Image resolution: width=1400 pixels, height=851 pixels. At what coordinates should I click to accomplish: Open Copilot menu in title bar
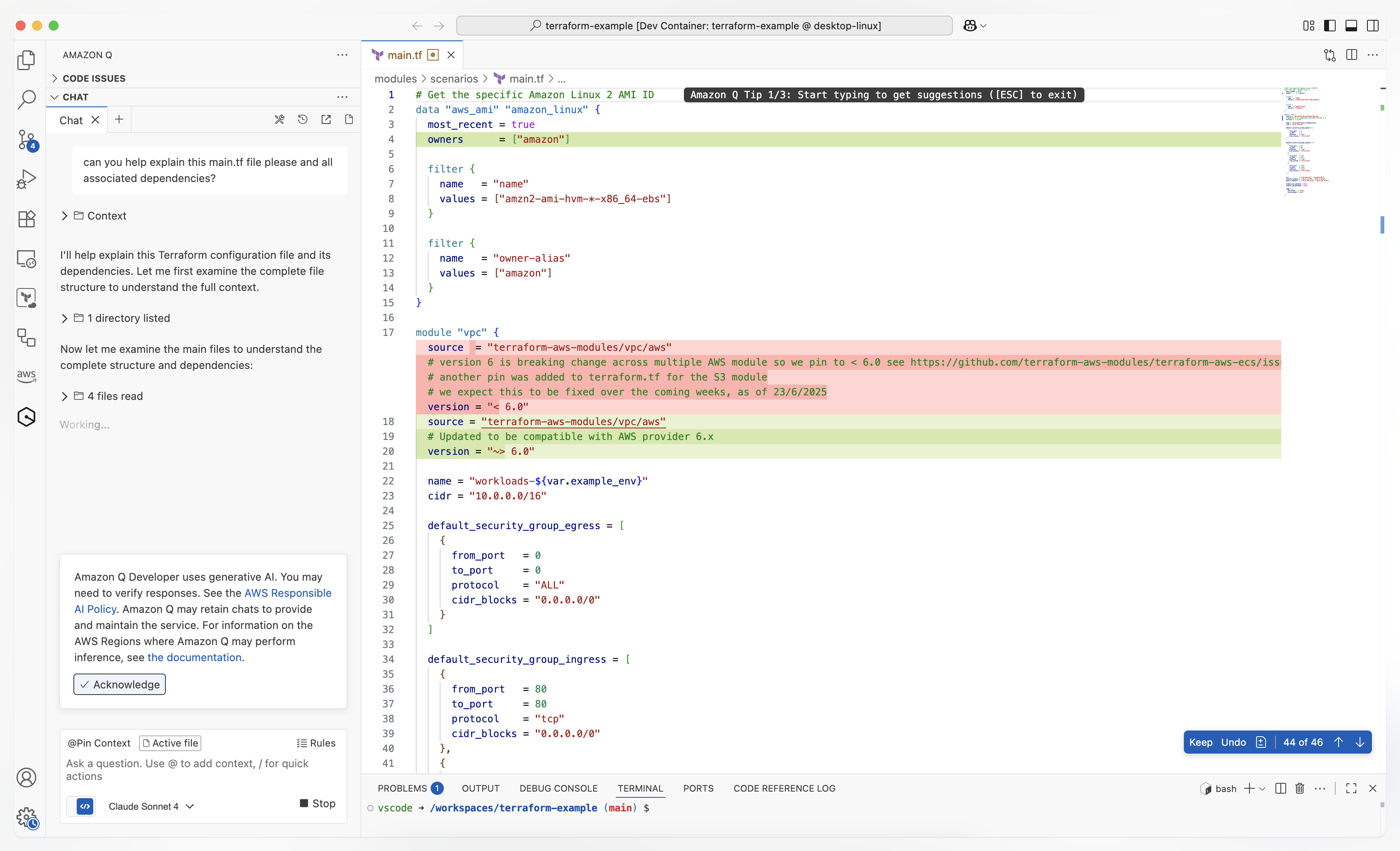tap(974, 26)
